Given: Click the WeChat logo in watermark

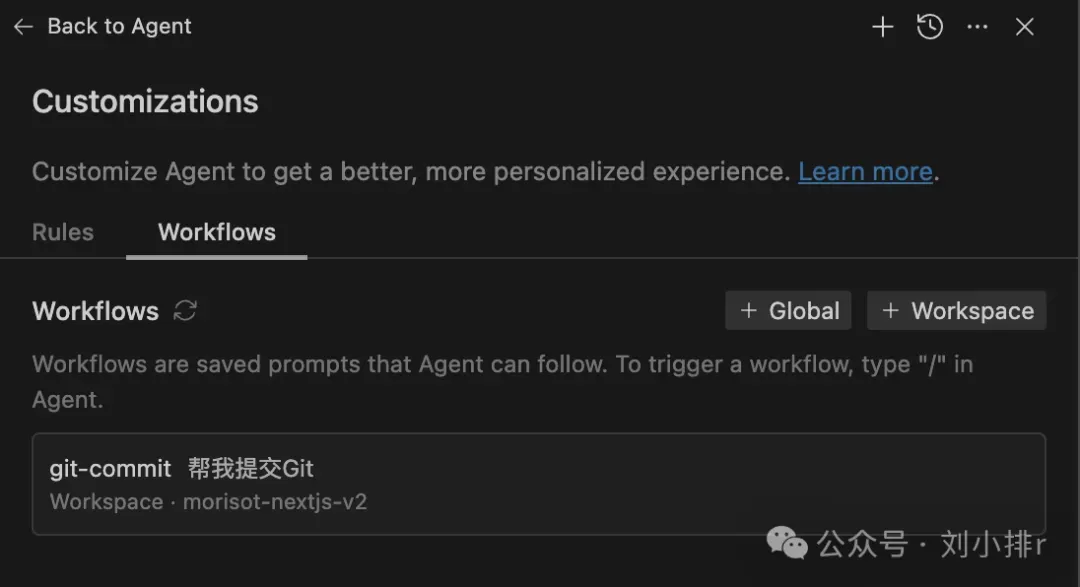Looking at the screenshot, I should coord(787,543).
